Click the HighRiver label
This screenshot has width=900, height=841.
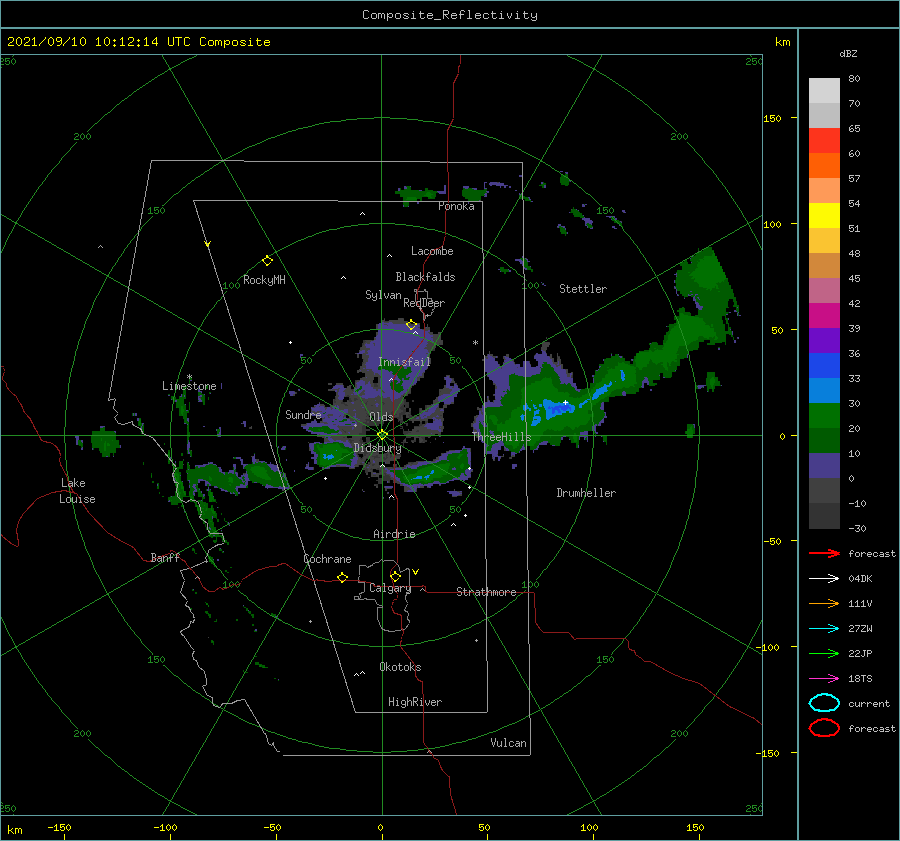[x=415, y=702]
